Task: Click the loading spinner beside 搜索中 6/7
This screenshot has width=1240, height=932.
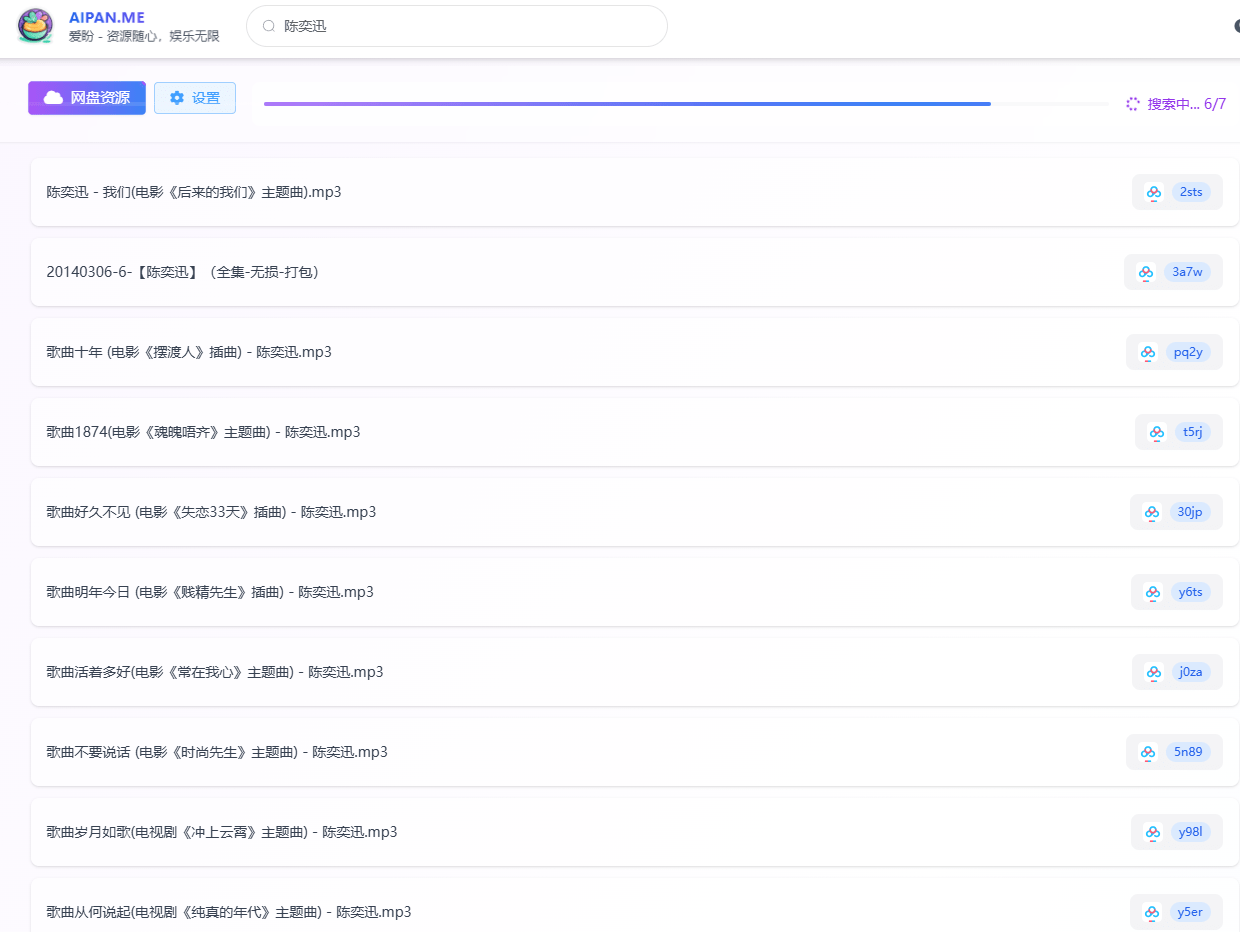Action: (x=1132, y=103)
